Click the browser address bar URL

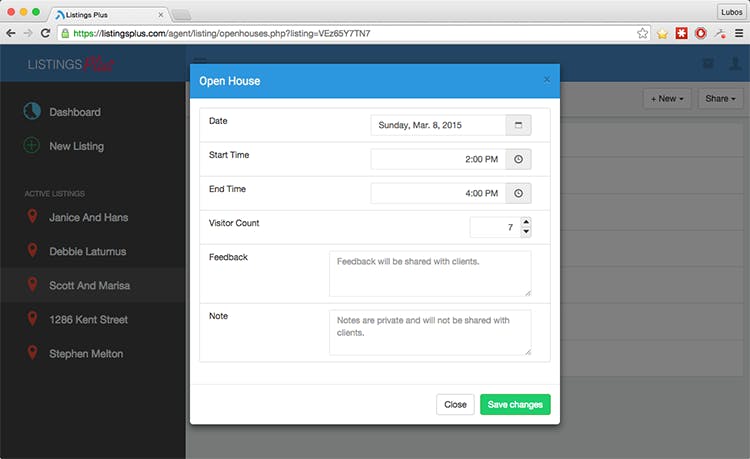[x=221, y=33]
